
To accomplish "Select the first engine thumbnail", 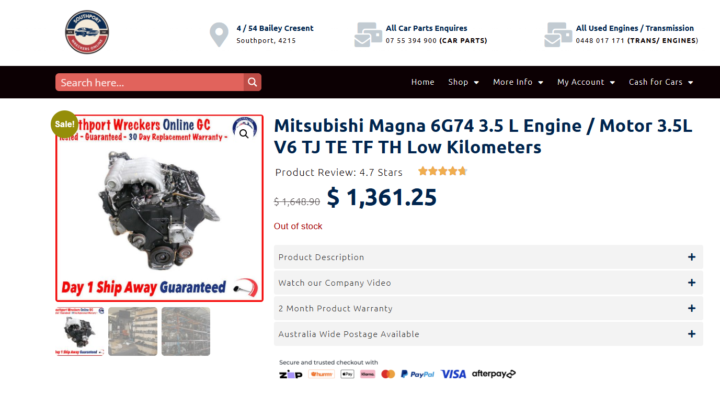I will pos(79,332).
